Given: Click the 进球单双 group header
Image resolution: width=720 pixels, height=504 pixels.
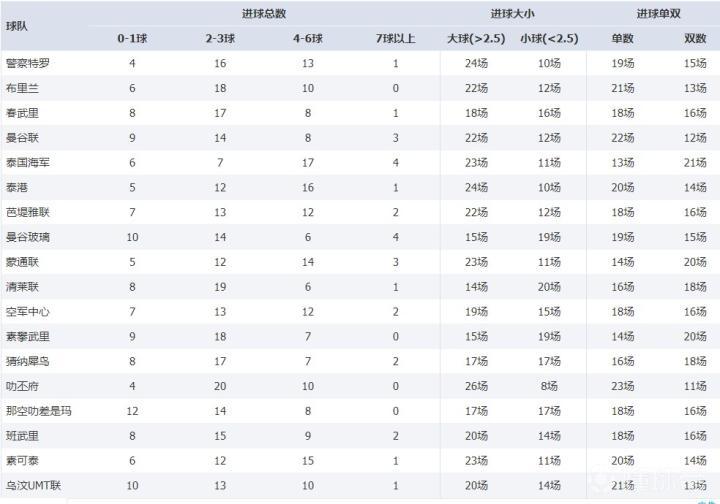Looking at the screenshot, I should tap(660, 14).
